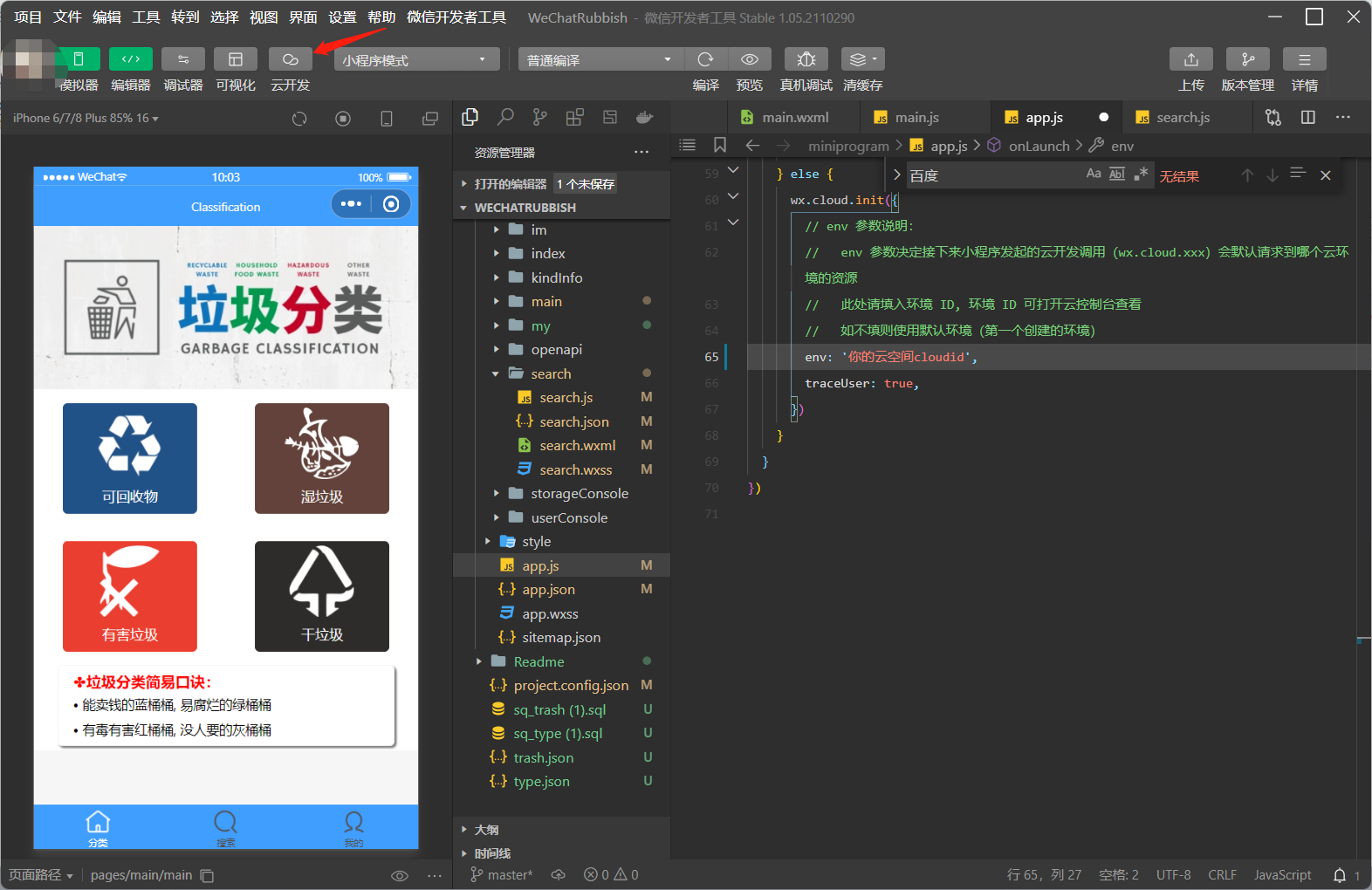Click the upload (上传) icon
The width and height of the screenshot is (1372, 890).
coord(1190,59)
